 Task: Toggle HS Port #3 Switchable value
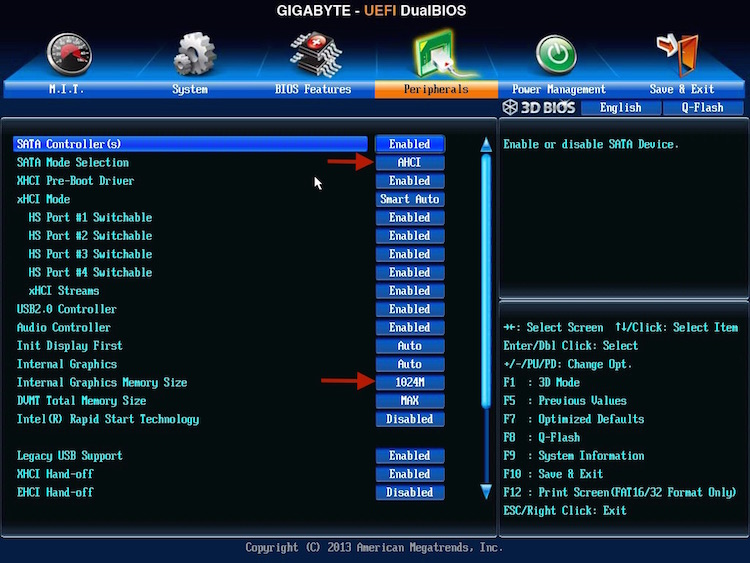click(x=410, y=254)
